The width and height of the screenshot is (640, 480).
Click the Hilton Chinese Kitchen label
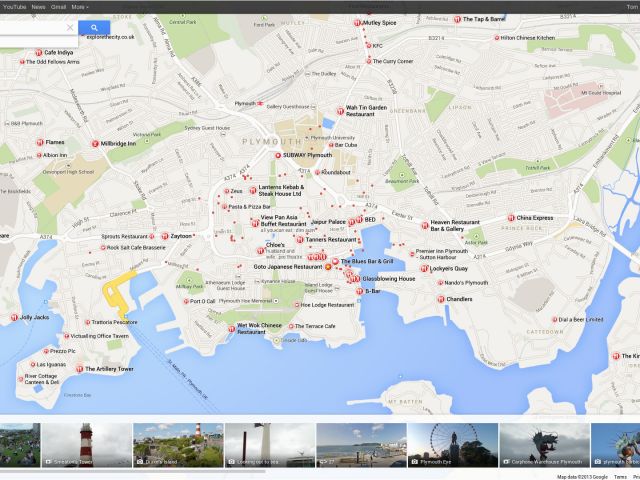point(528,38)
